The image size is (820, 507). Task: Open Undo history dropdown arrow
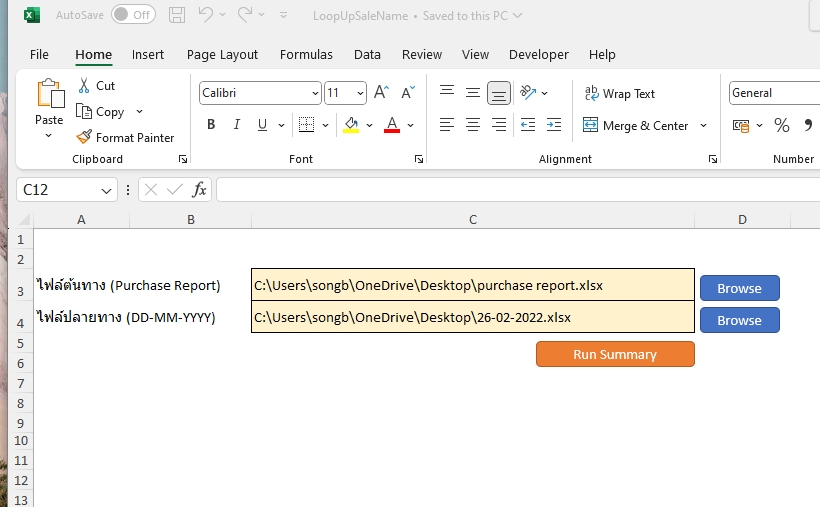(x=222, y=15)
